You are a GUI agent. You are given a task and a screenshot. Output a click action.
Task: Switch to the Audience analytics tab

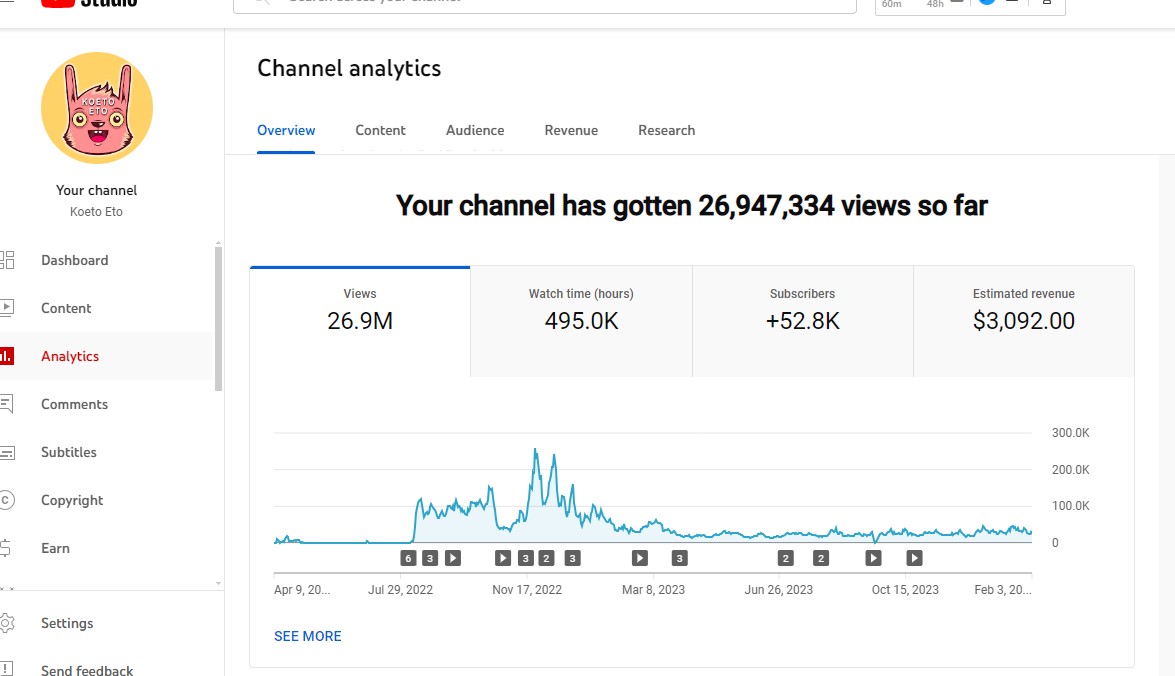coord(475,130)
